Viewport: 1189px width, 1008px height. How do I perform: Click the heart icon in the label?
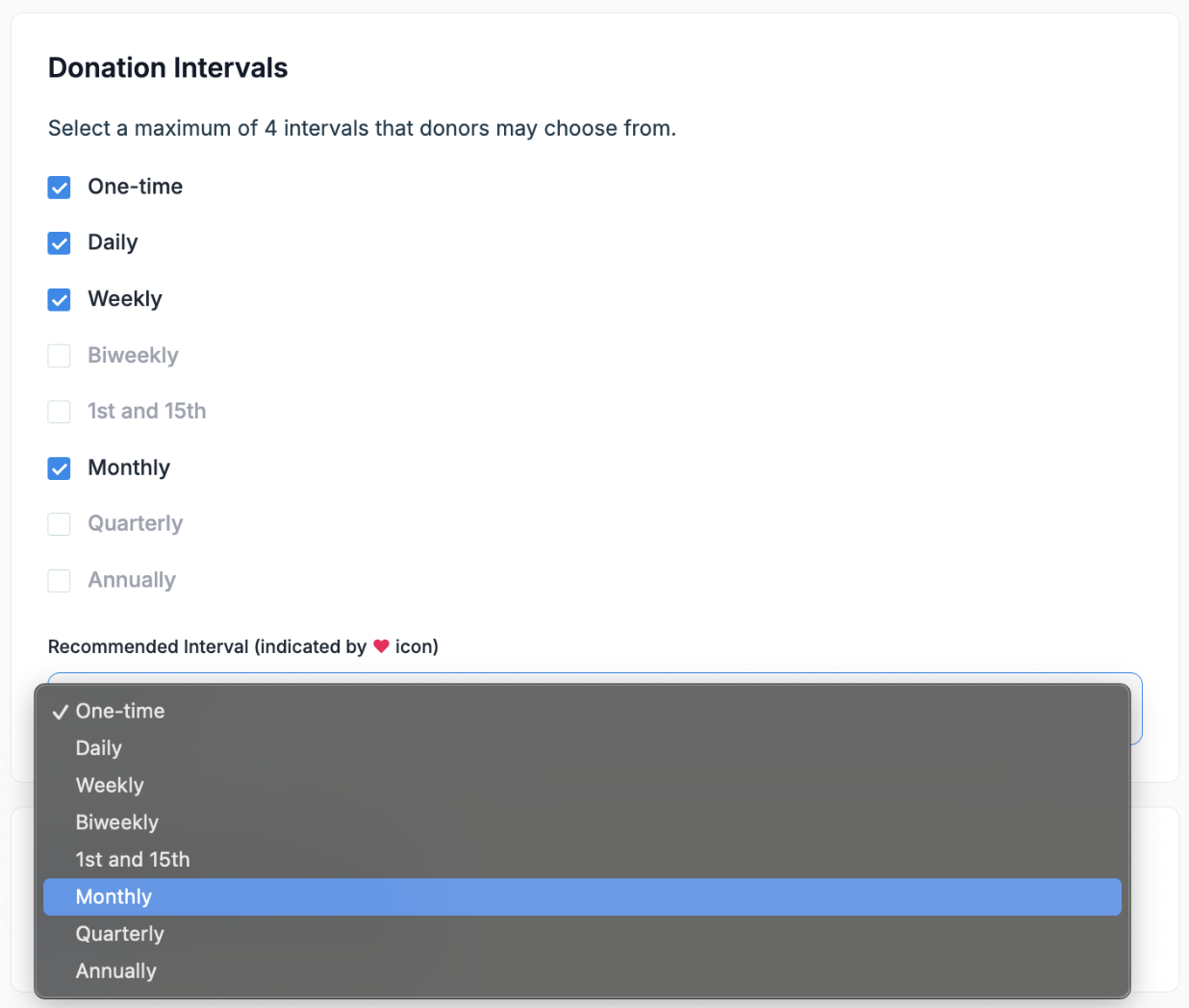point(381,646)
